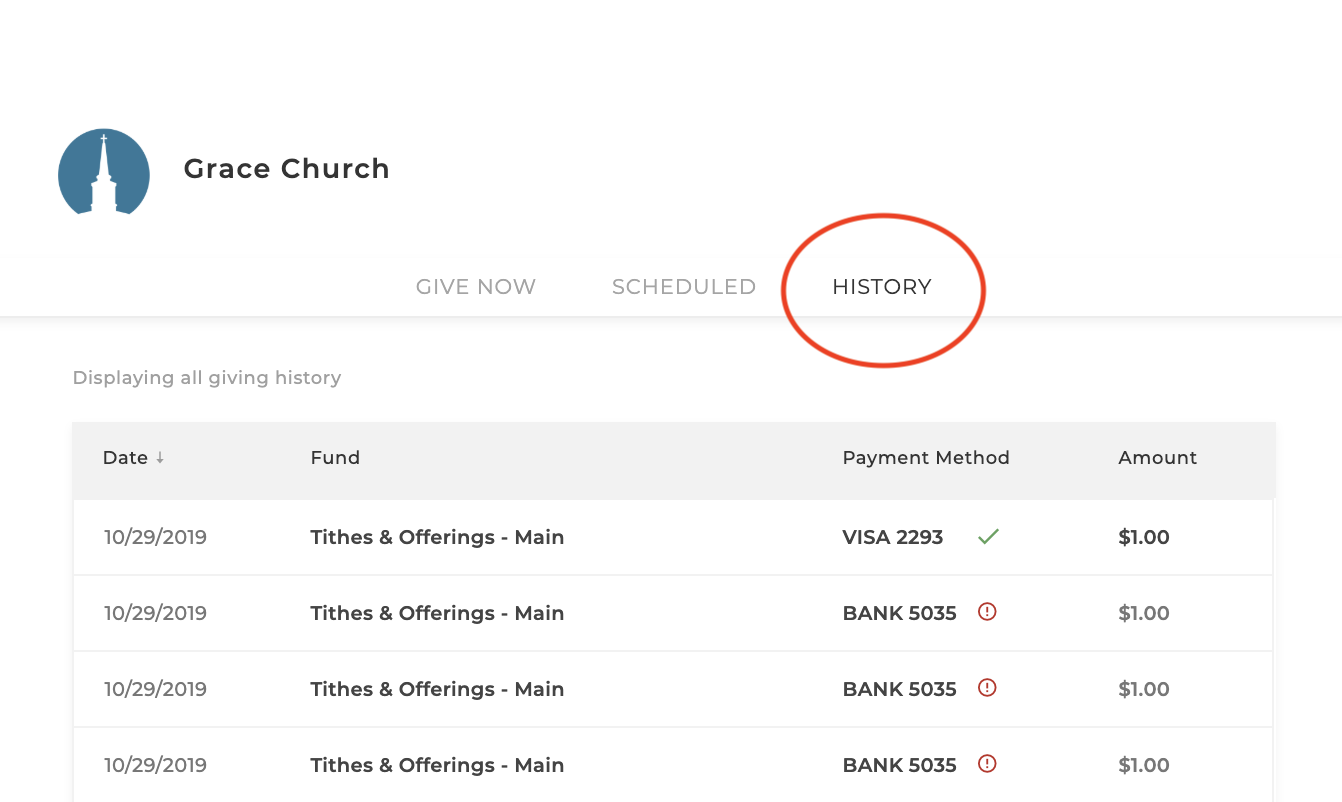The height and width of the screenshot is (802, 1342).
Task: Click the red alert icon in the second row
Action: (987, 612)
